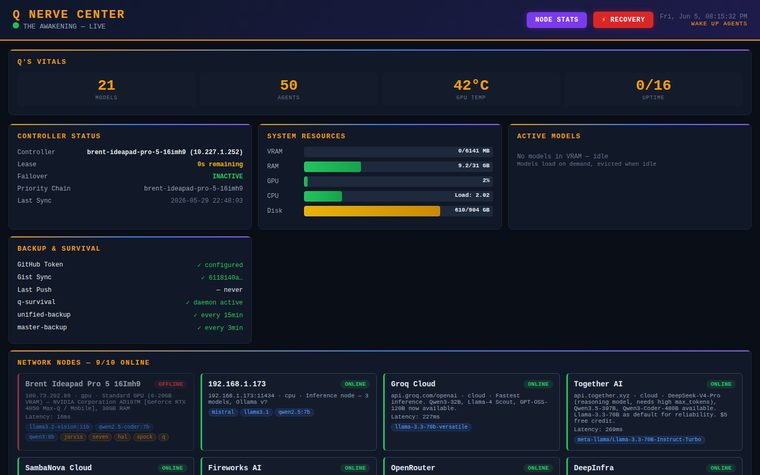
Task: Click the controller hostname brent-ideapad-pro-5-16imh9 (10.227.1.252)
Action: pos(165,152)
